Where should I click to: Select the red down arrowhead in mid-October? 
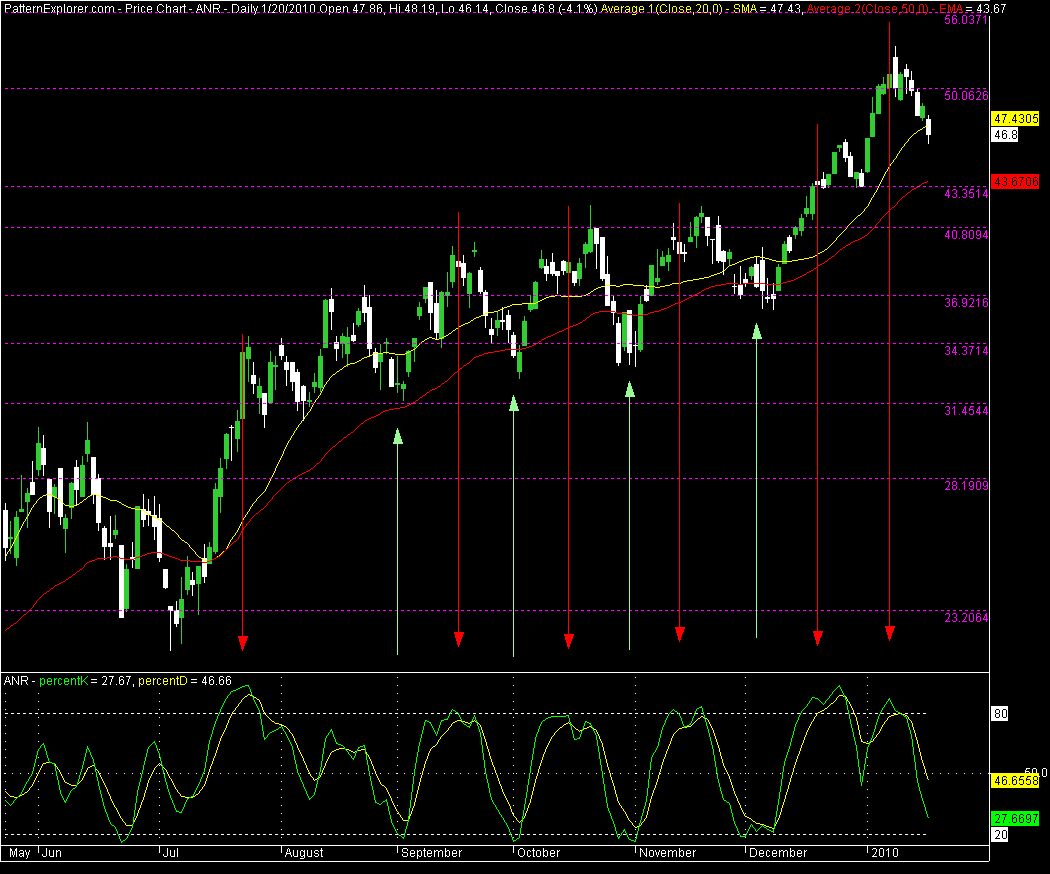point(568,639)
